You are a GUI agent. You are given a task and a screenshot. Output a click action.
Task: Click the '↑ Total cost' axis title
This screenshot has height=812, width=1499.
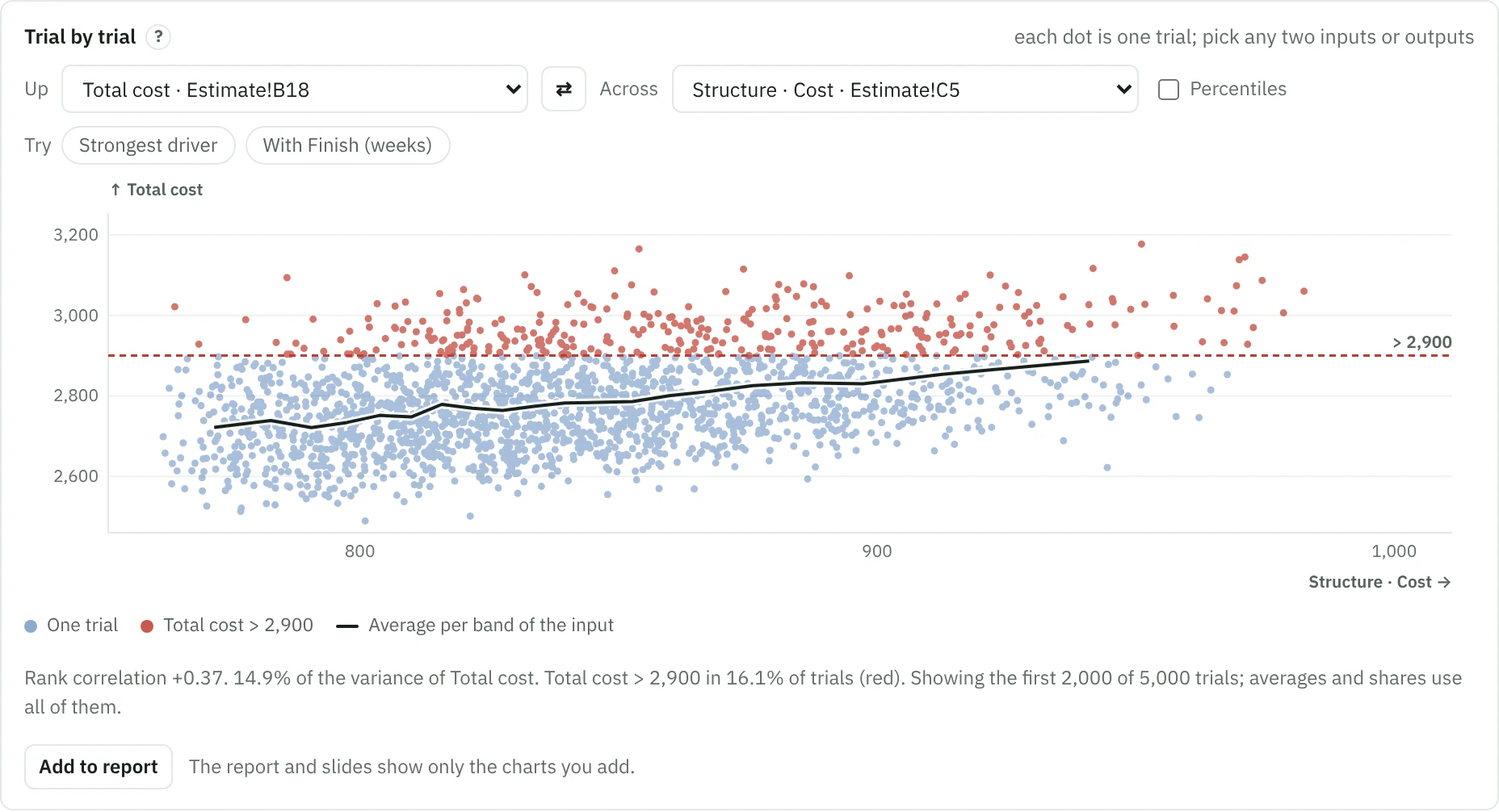pyautogui.click(x=157, y=190)
